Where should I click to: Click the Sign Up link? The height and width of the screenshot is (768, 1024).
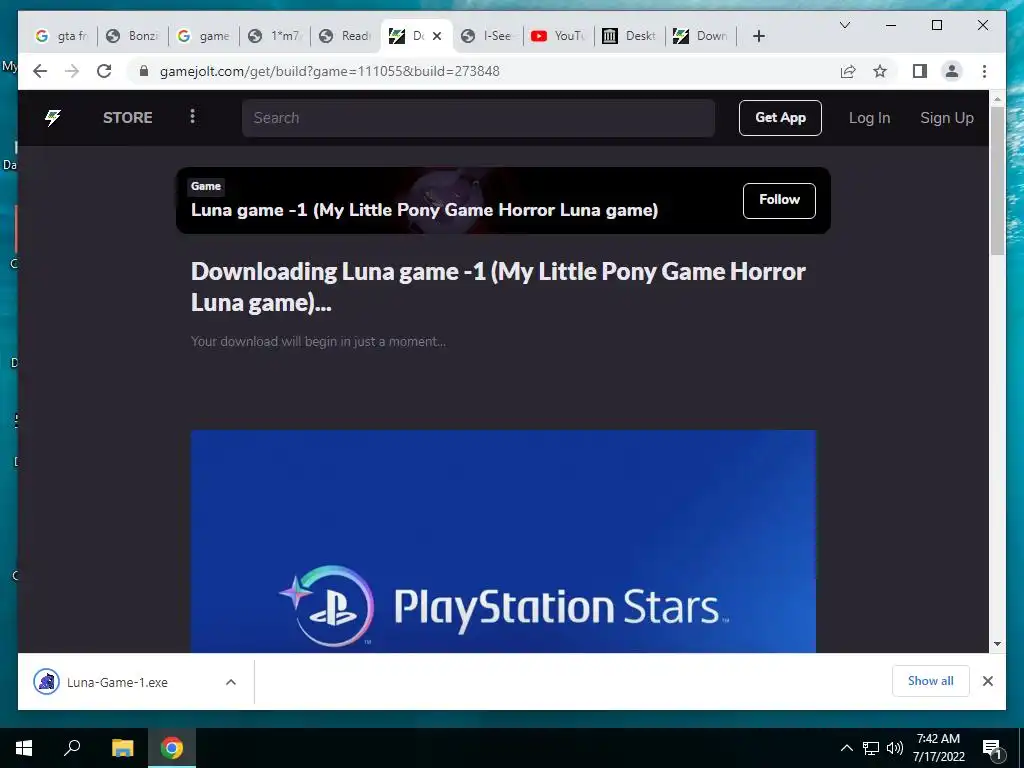946,118
